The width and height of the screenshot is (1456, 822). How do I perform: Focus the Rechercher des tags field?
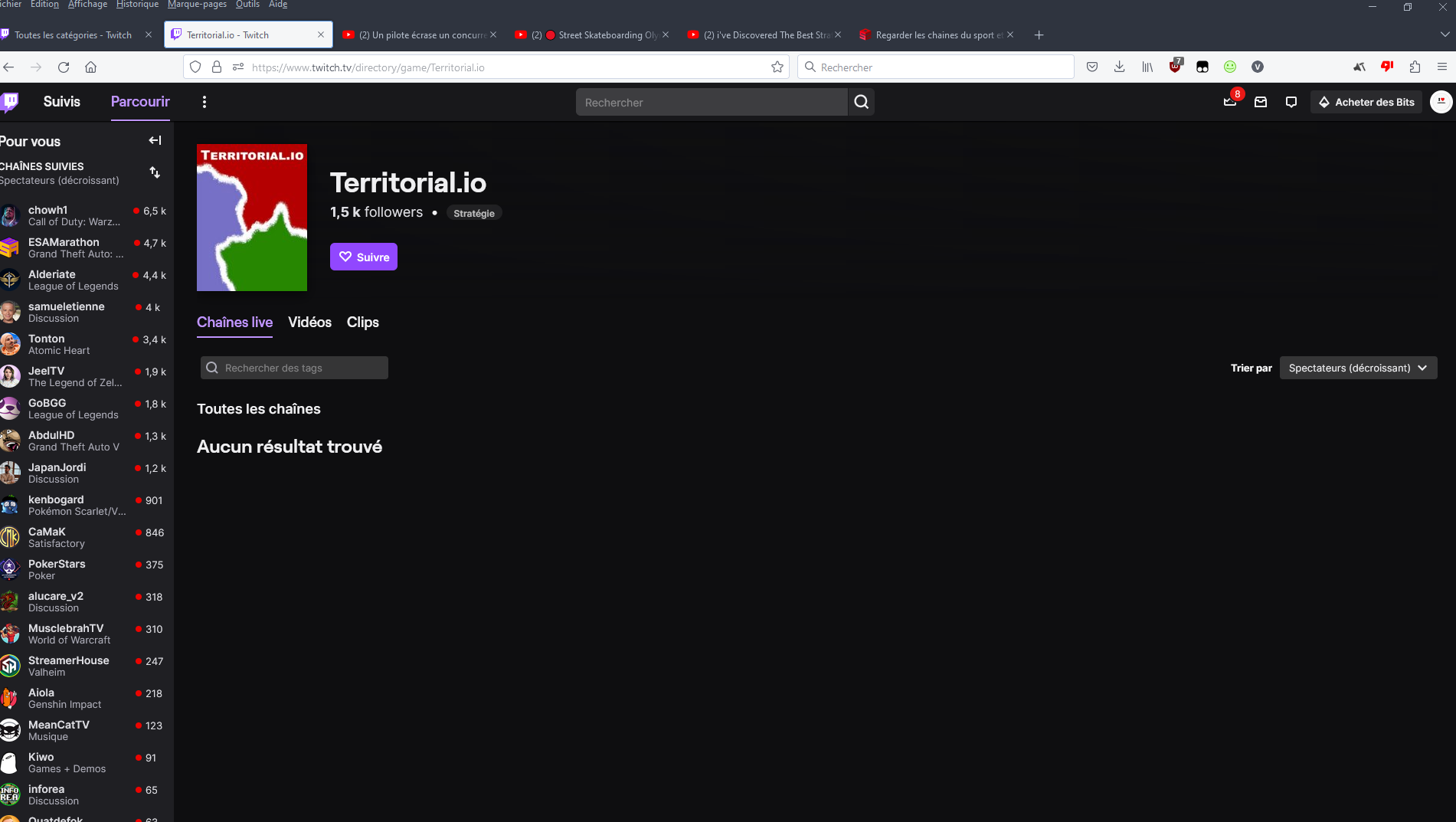point(294,368)
